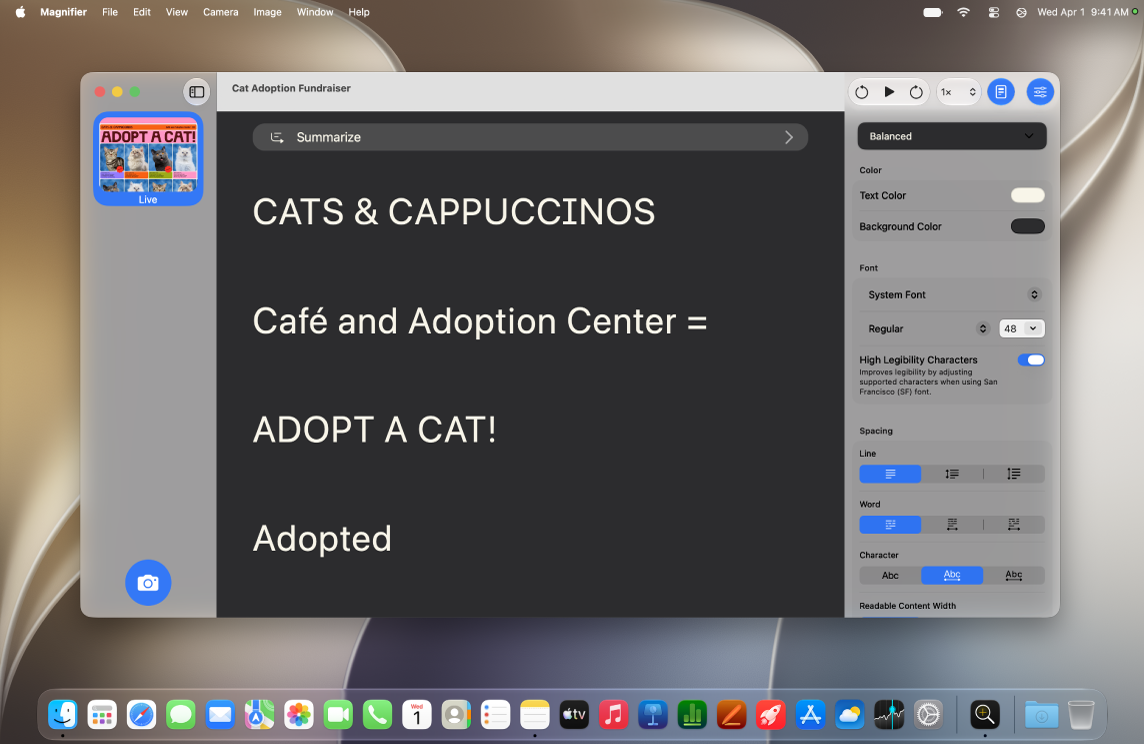1144x745 pixels.
Task: Open Music from the Dock
Action: tap(614, 714)
